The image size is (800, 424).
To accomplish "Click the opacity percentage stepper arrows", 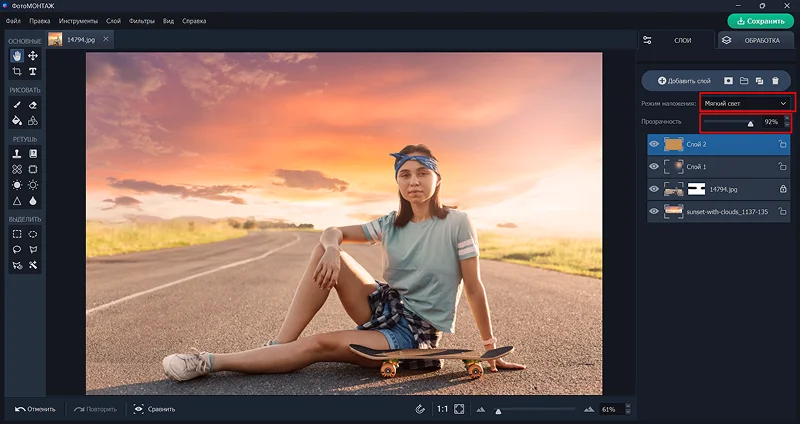I will [786, 122].
